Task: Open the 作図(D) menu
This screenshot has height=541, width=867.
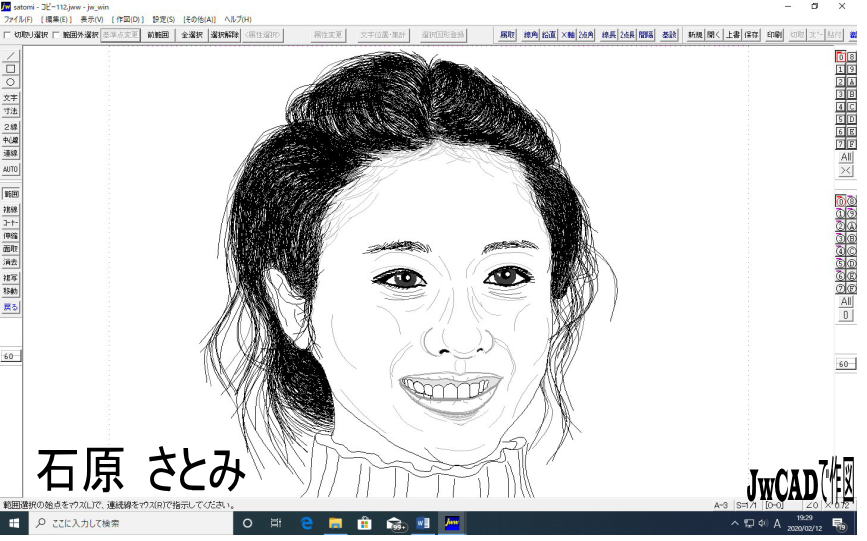Action: tap(128, 19)
